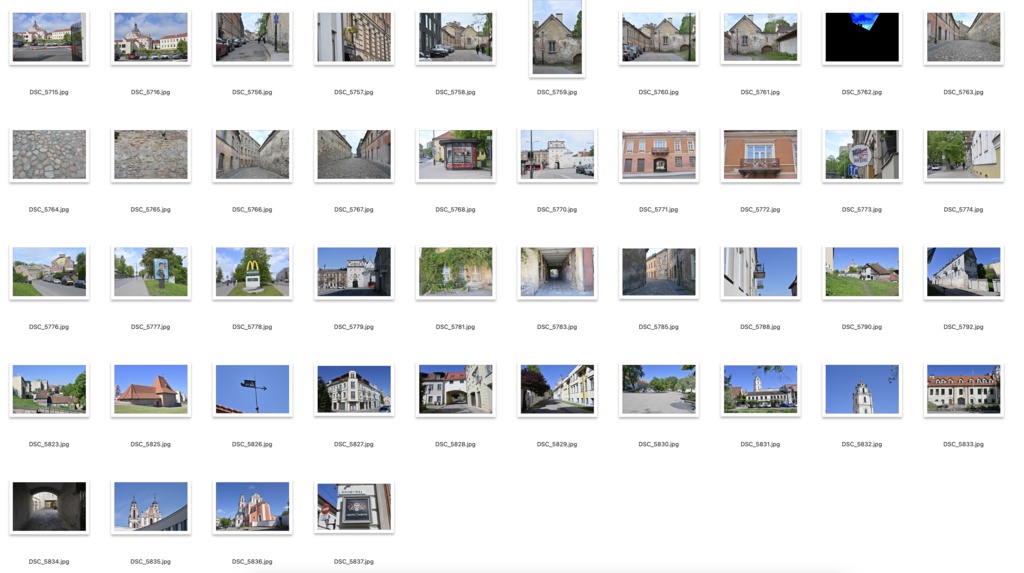Select the DSC_5757.jpg building thumbnail
The width and height of the screenshot is (1024, 573).
pos(354,37)
